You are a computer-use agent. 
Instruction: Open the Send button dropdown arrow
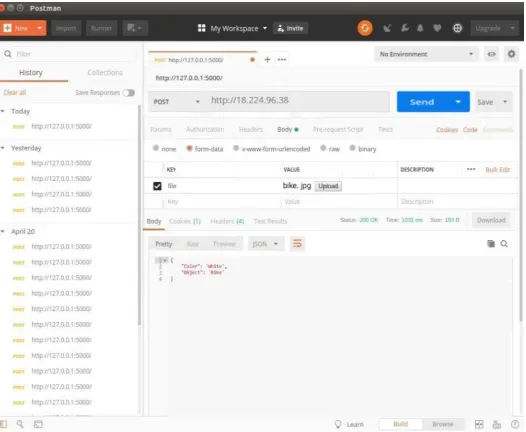[458, 102]
